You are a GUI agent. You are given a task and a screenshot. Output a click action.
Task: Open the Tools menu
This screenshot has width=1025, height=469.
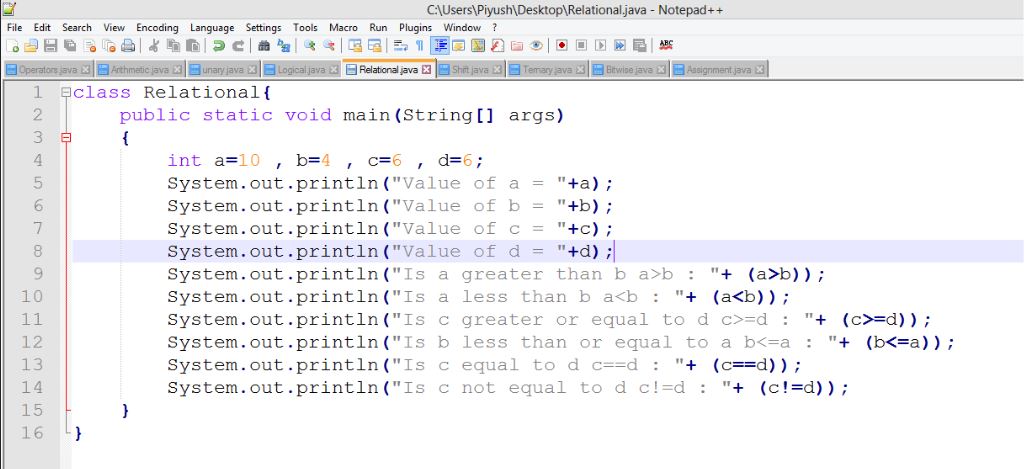tap(305, 27)
